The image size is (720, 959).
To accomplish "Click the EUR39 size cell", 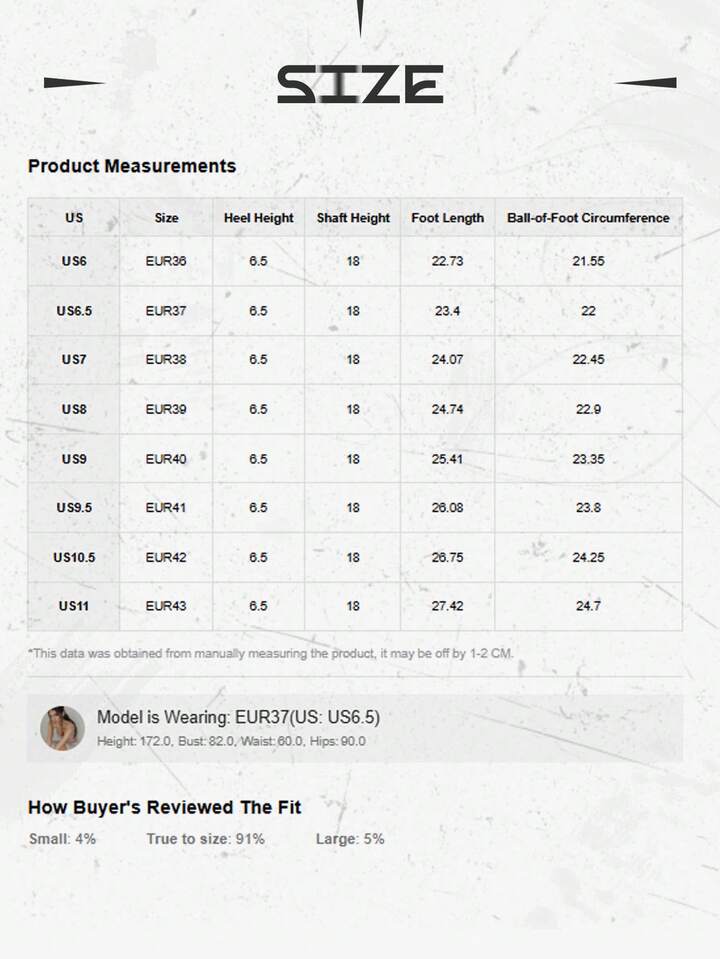I will click(166, 409).
